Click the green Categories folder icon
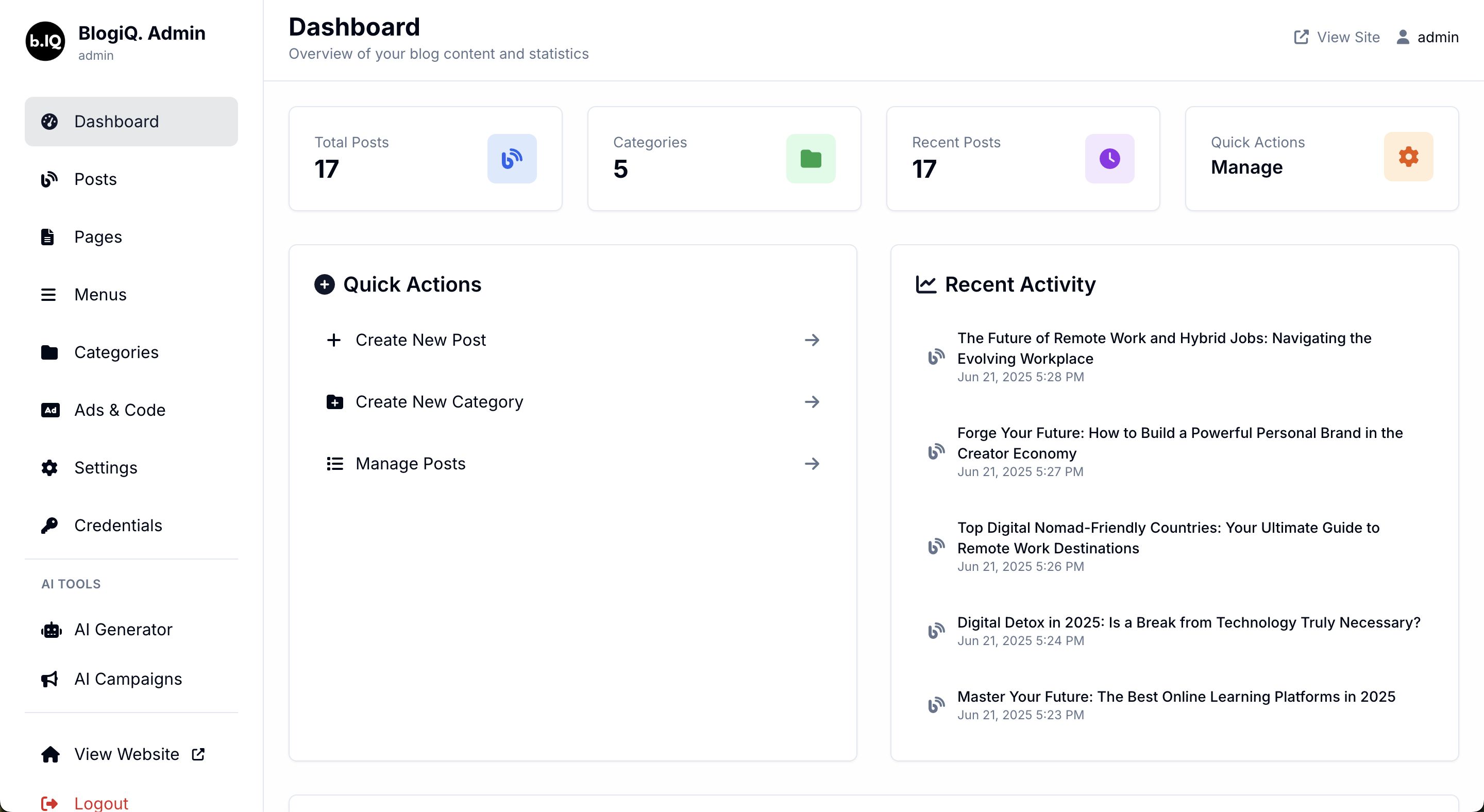Screen dimensions: 1484x812 [x=811, y=159]
